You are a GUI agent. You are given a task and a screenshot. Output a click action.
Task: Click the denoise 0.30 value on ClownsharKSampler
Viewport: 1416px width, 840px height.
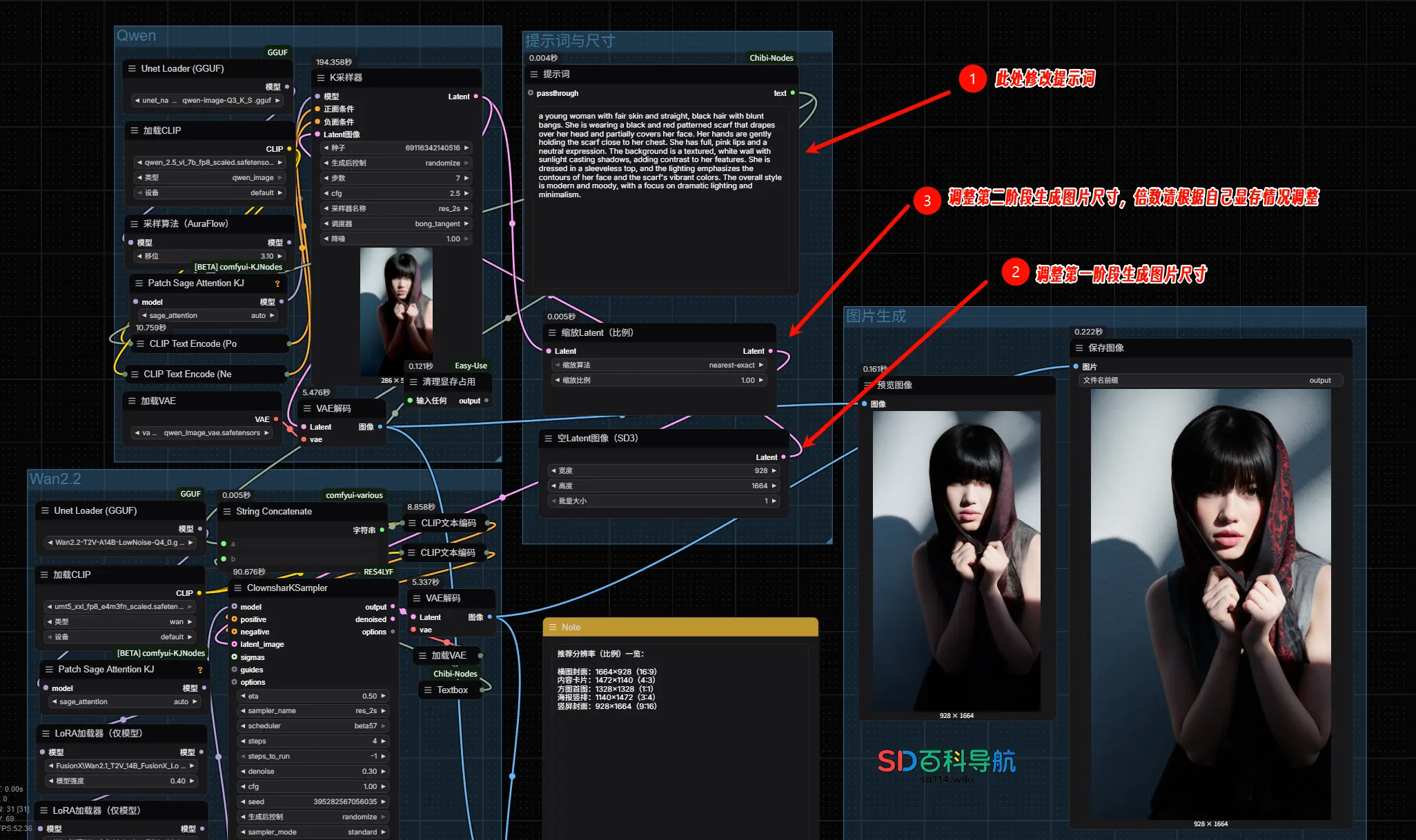[368, 771]
